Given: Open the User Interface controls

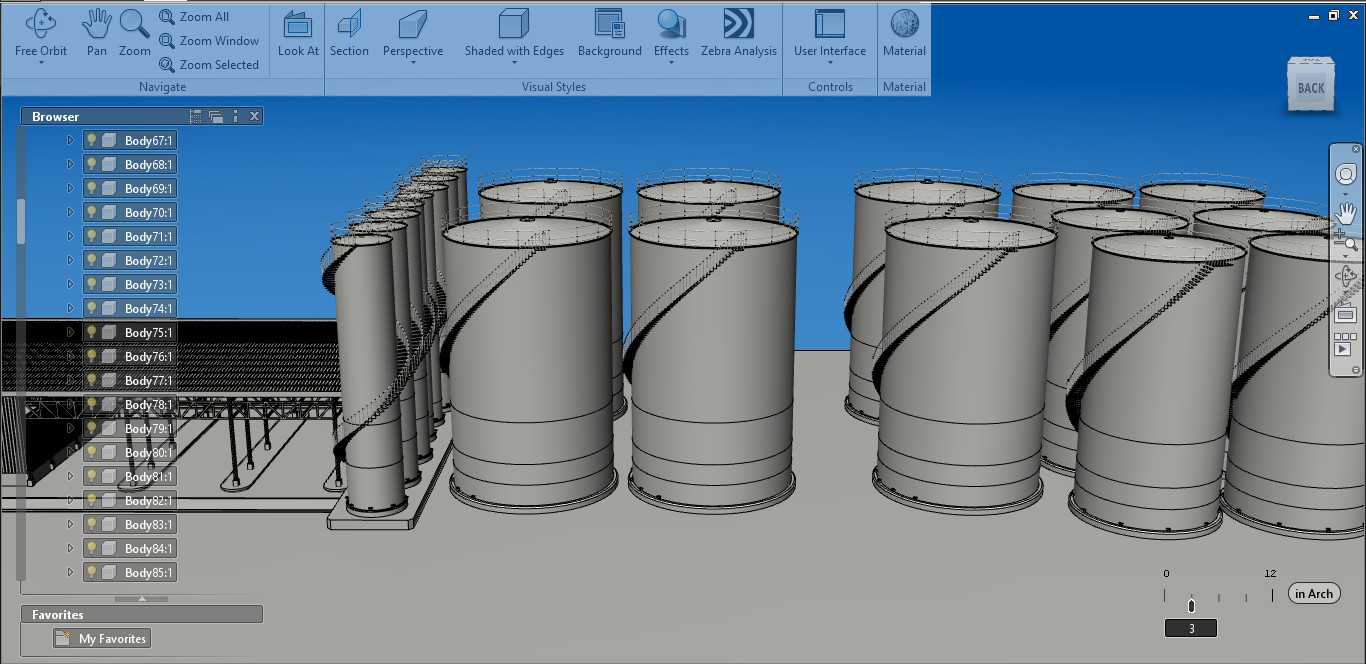Looking at the screenshot, I should click(x=830, y=32).
